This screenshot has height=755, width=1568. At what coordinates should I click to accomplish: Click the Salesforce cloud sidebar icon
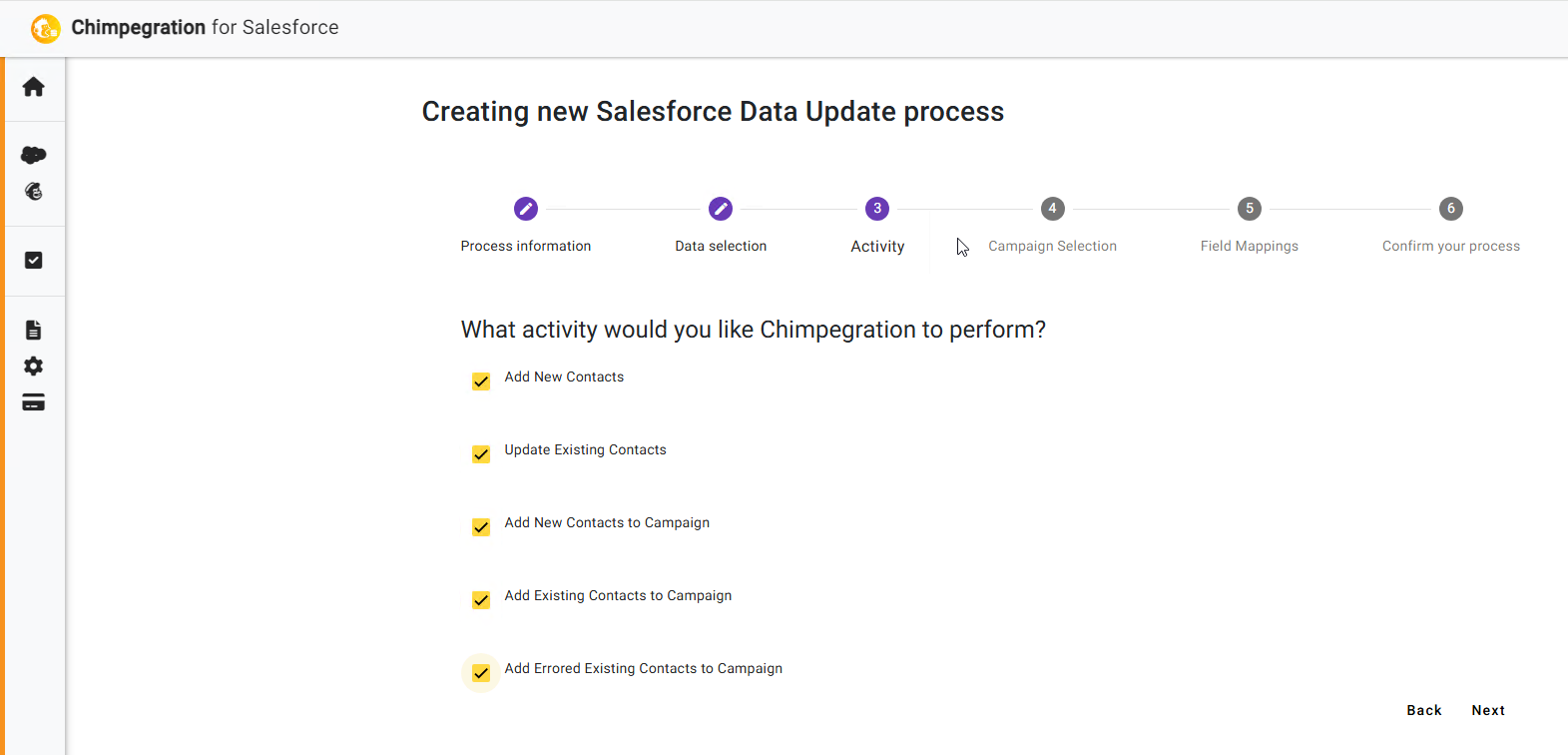pos(33,155)
